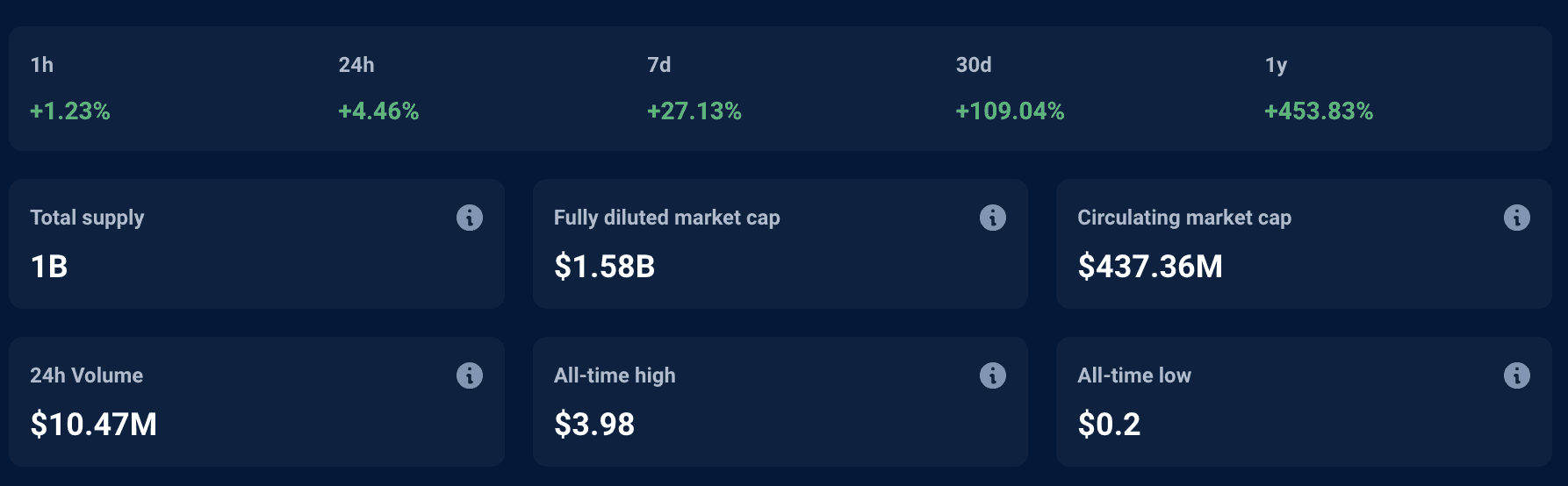This screenshot has height=486, width=1568.
Task: Click the +109.04% monthly change value
Action: tap(1010, 111)
